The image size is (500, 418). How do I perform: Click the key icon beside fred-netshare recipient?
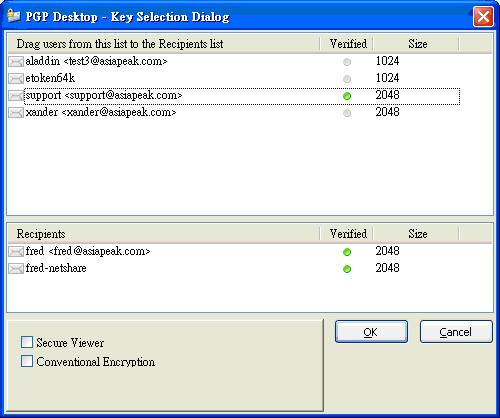click(16, 269)
